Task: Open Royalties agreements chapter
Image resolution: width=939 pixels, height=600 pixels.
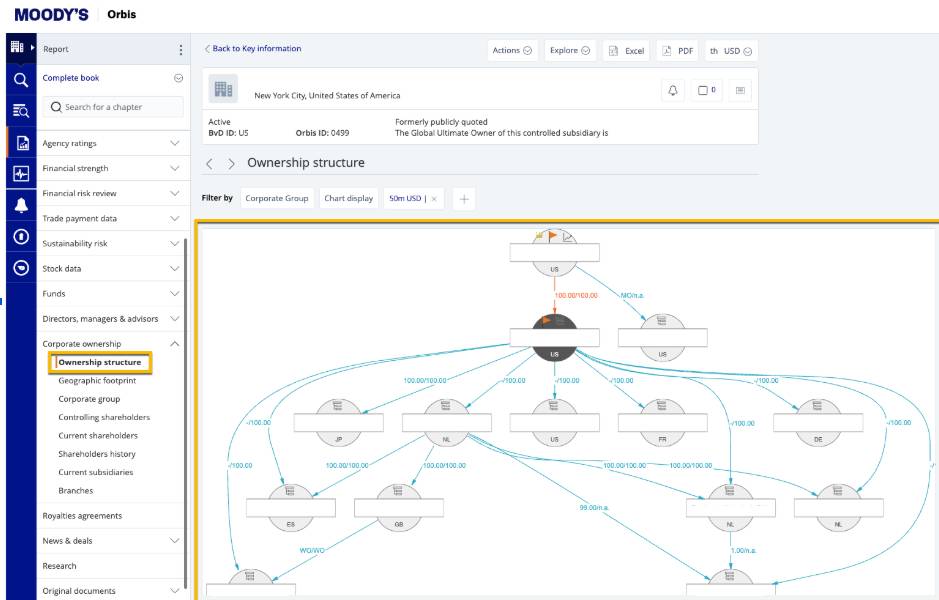Action: tap(82, 516)
